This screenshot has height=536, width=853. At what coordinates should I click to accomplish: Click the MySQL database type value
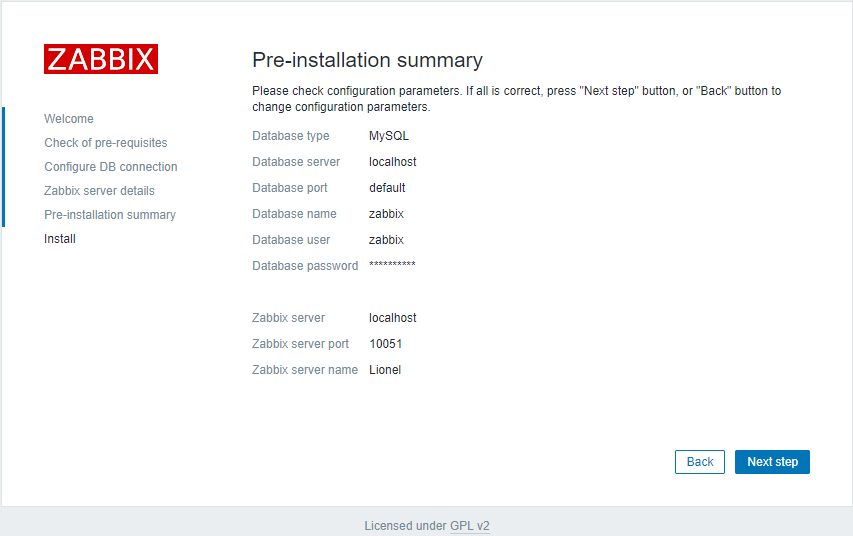click(388, 135)
